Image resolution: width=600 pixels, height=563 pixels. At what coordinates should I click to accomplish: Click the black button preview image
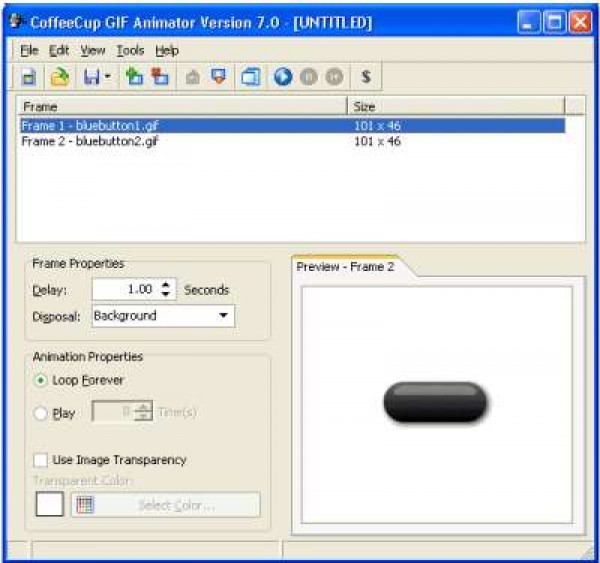(x=435, y=402)
